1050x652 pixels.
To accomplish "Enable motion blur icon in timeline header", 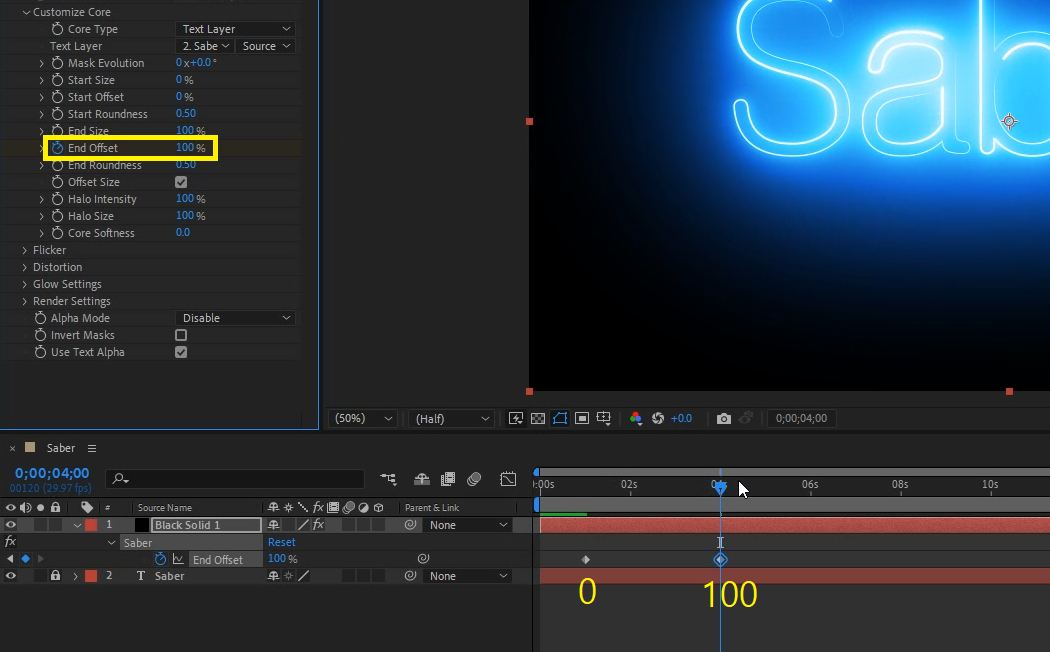I will [x=474, y=479].
